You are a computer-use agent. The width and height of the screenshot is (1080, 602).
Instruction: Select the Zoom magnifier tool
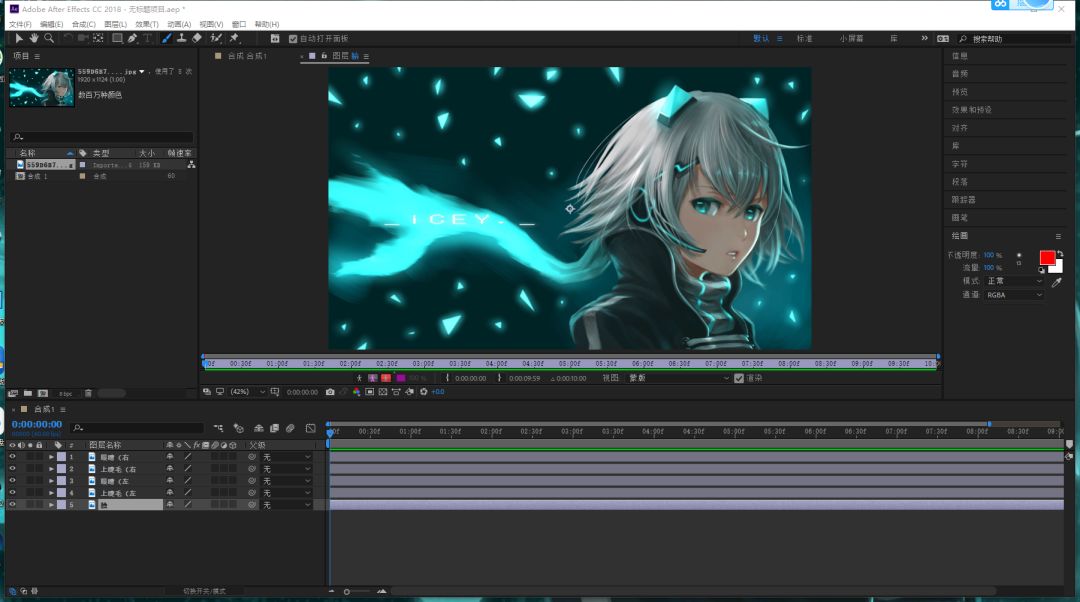(49, 39)
